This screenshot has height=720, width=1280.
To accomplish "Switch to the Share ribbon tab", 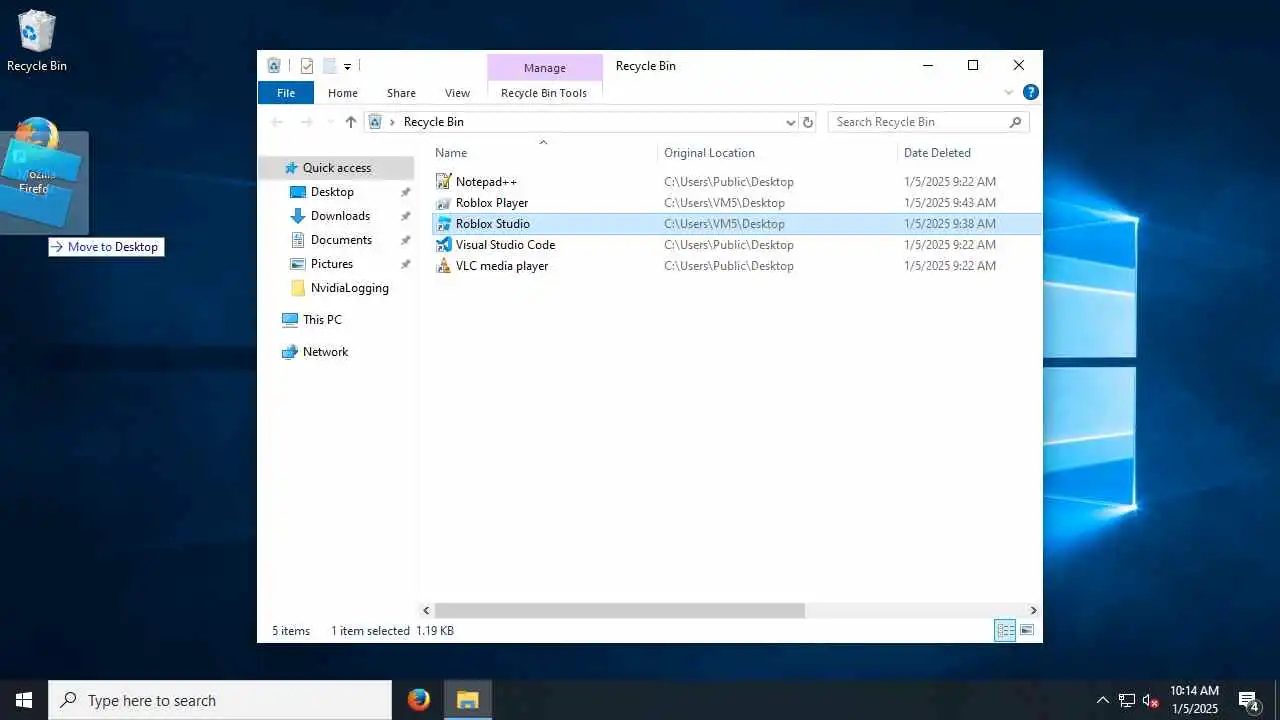I will (x=401, y=93).
